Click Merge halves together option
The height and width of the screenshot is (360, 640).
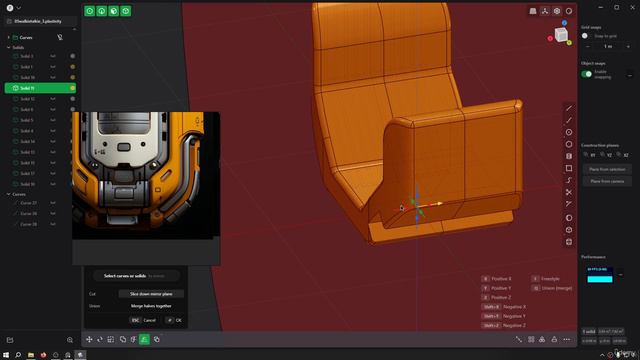tap(151, 306)
